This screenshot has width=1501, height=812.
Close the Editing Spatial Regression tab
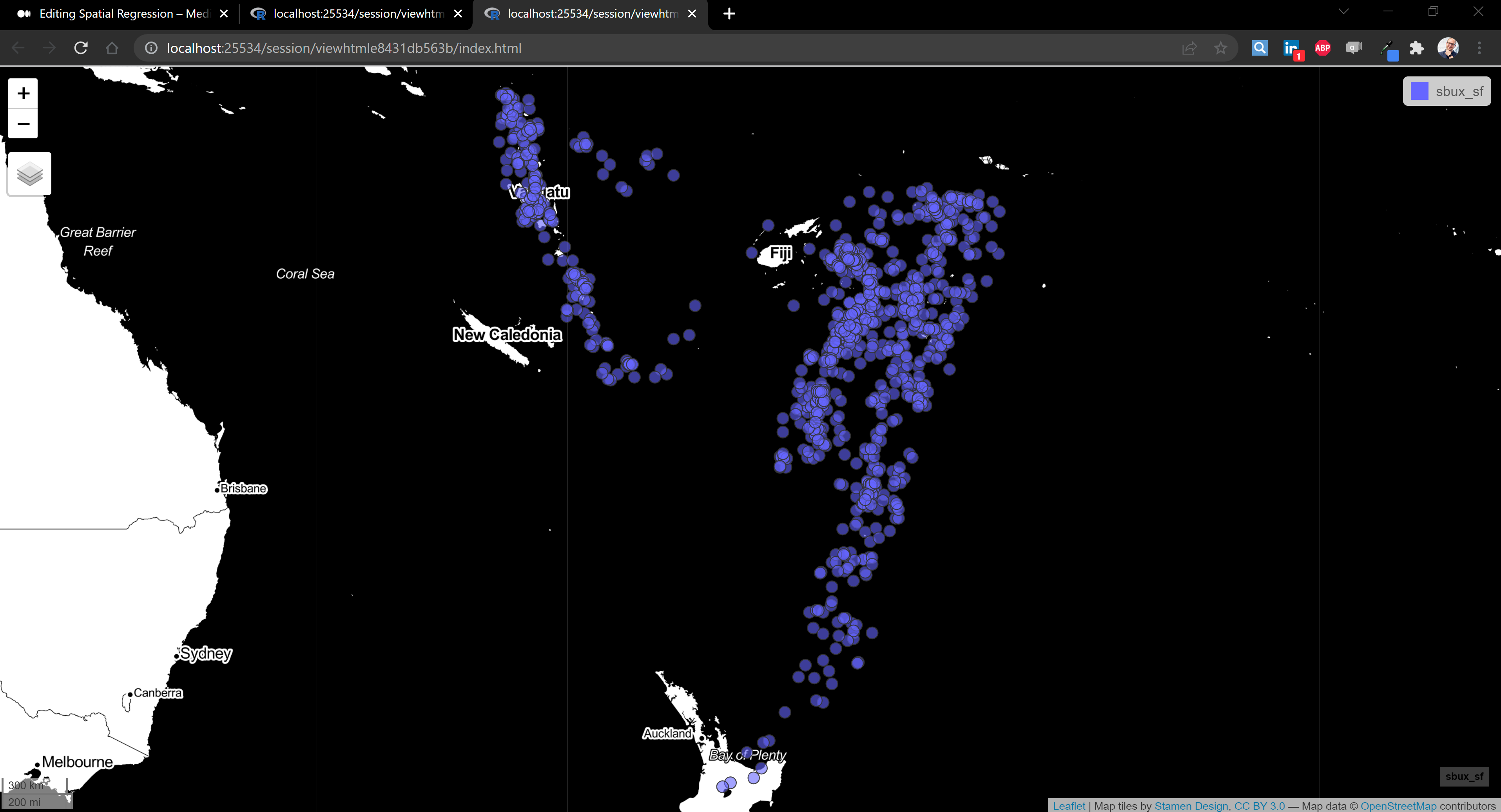[x=224, y=13]
